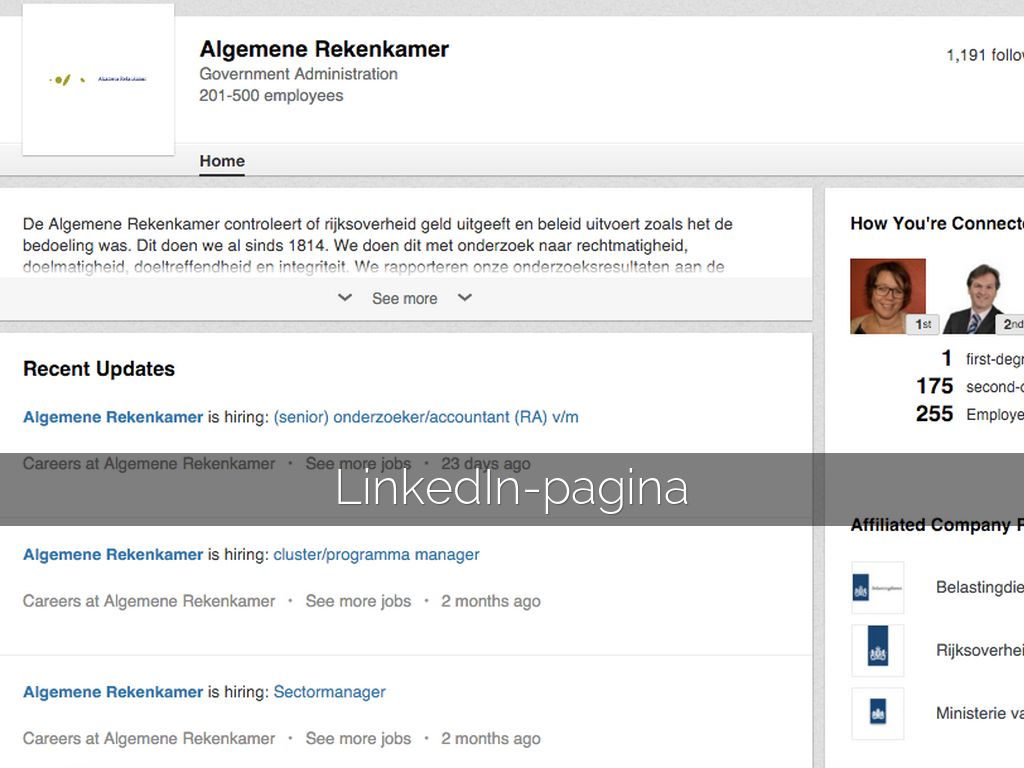
Task: Click the See more text label
Action: click(404, 298)
